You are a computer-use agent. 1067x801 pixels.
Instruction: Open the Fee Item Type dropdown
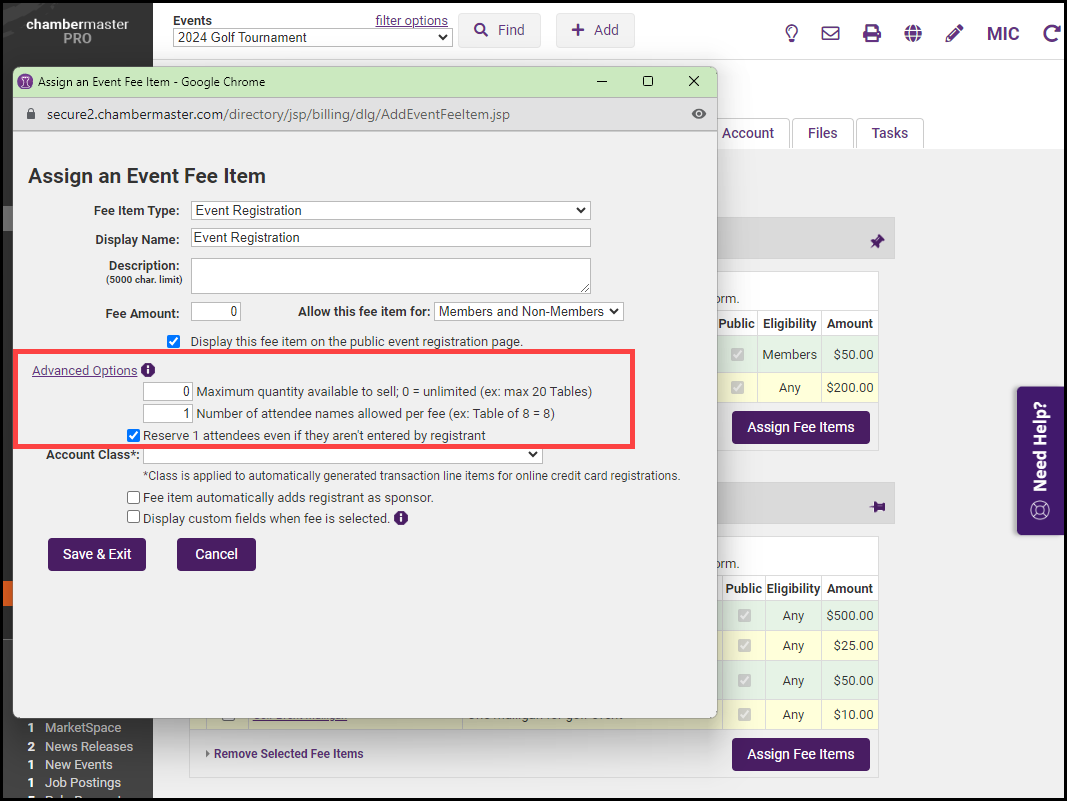pos(390,210)
